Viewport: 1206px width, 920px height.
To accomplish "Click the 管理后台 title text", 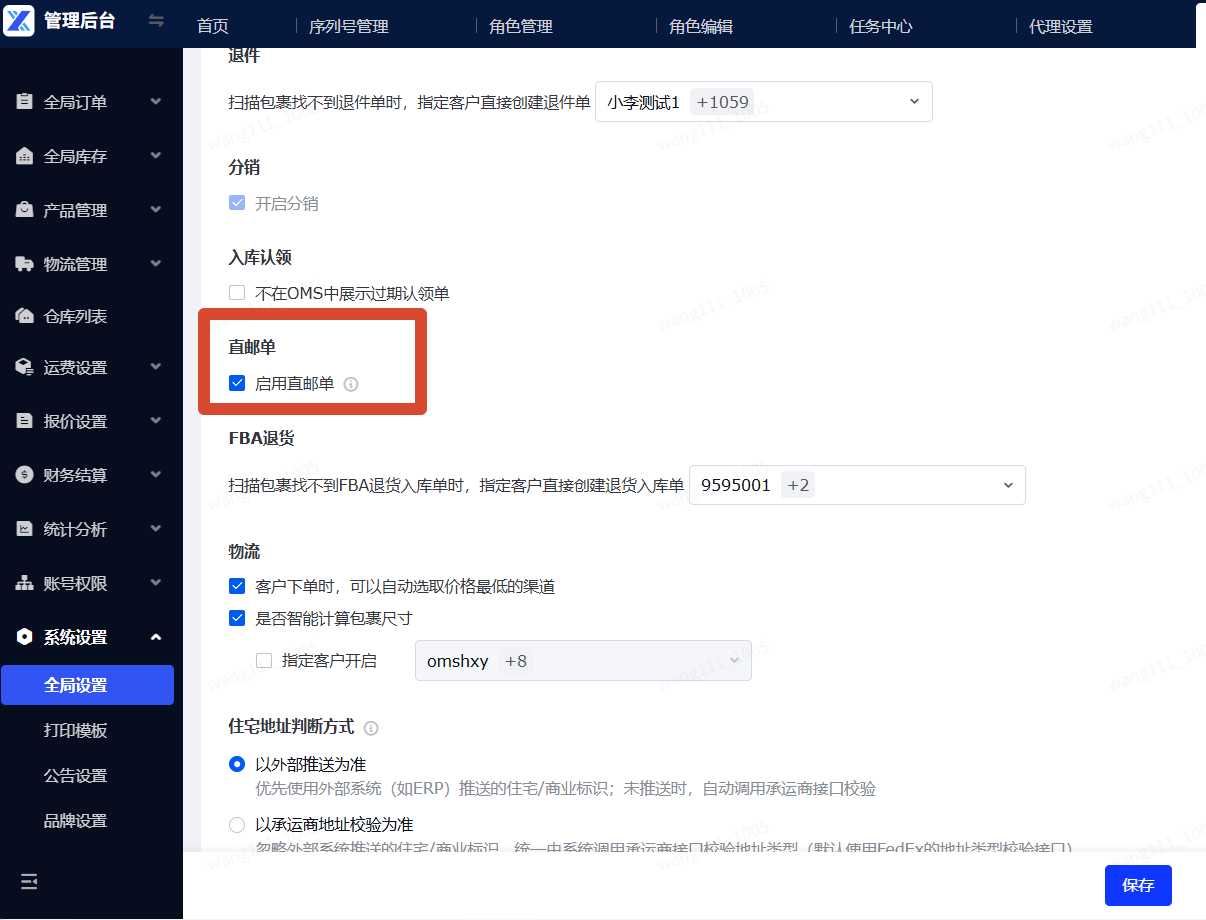I will click(79, 20).
